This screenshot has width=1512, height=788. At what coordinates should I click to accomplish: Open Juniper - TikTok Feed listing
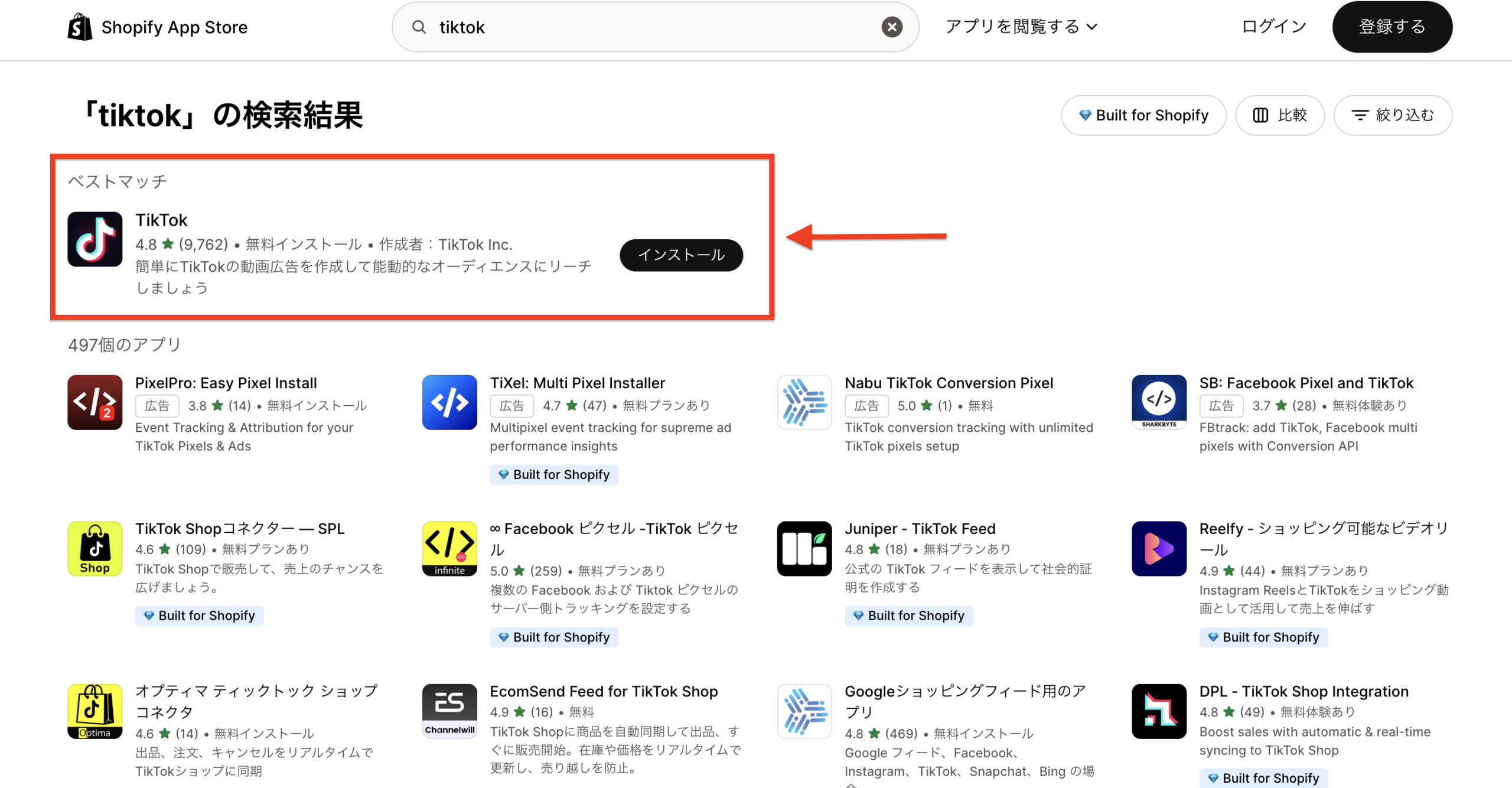coord(920,529)
